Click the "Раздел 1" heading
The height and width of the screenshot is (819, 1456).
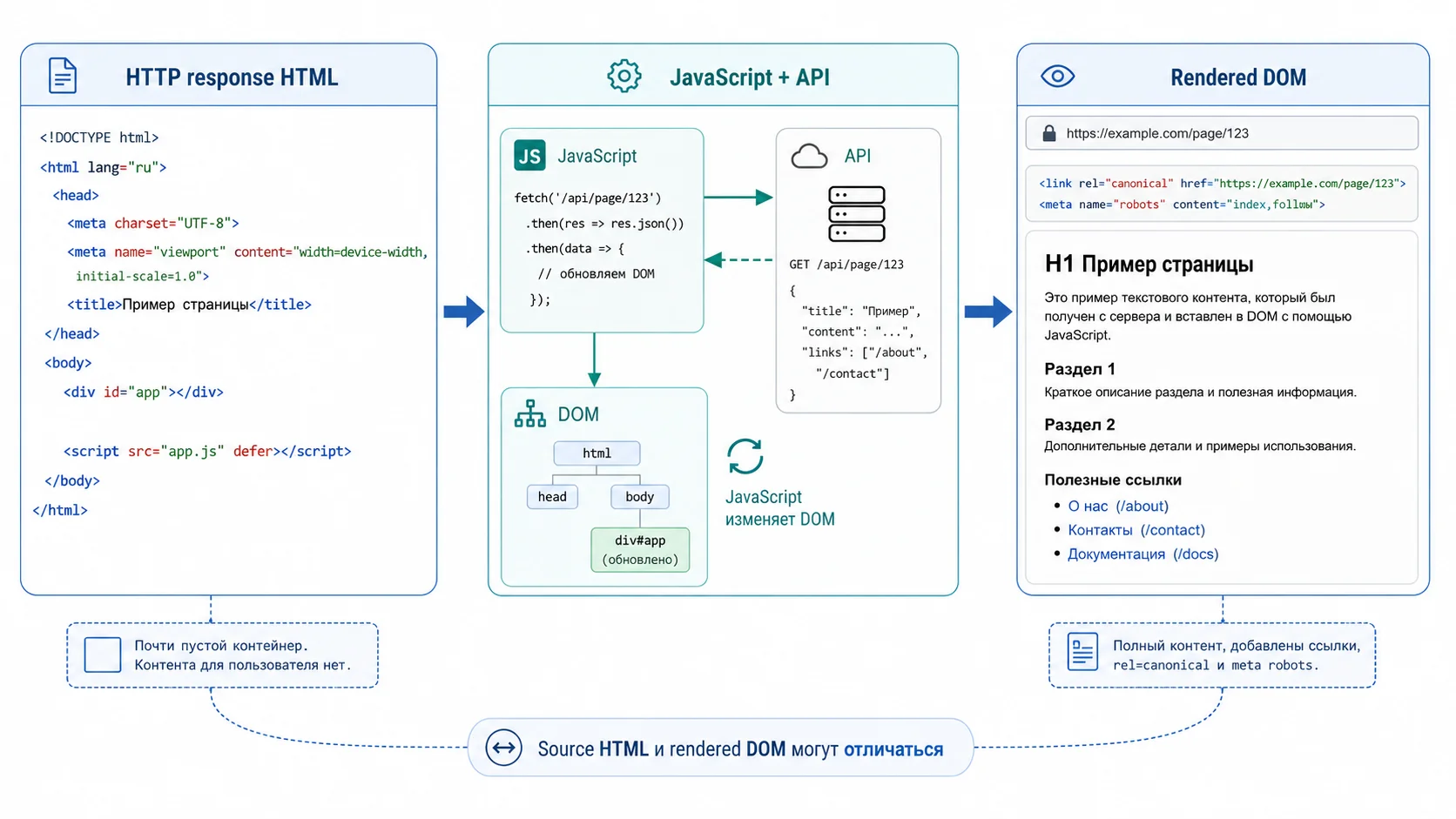1080,369
